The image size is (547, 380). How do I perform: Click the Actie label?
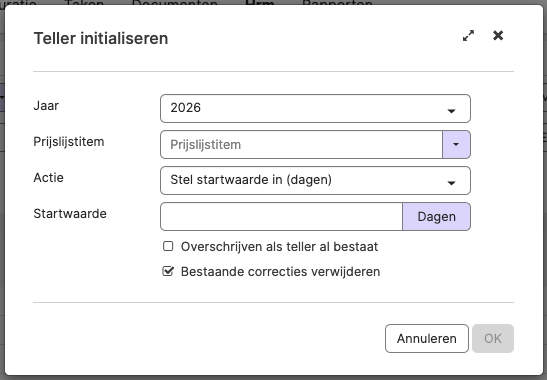tap(48, 177)
